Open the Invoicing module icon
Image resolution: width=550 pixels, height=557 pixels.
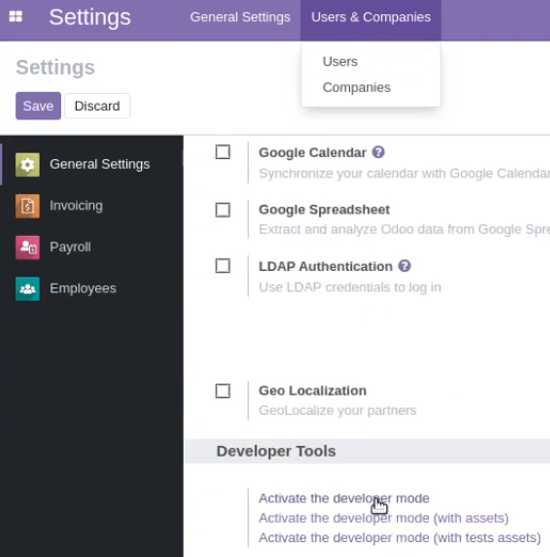coord(27,206)
